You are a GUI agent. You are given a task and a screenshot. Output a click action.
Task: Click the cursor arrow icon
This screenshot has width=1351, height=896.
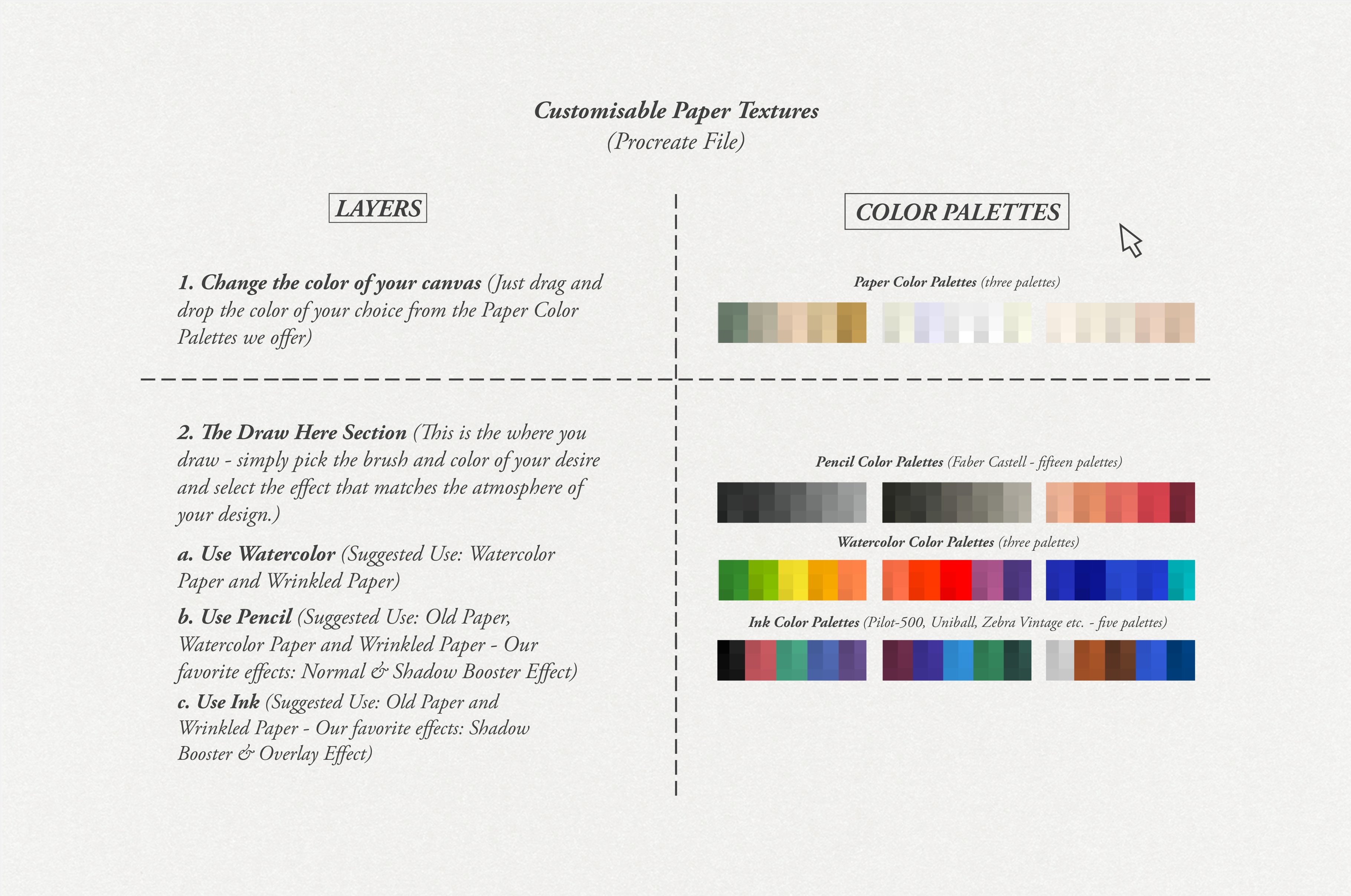[x=1131, y=237]
